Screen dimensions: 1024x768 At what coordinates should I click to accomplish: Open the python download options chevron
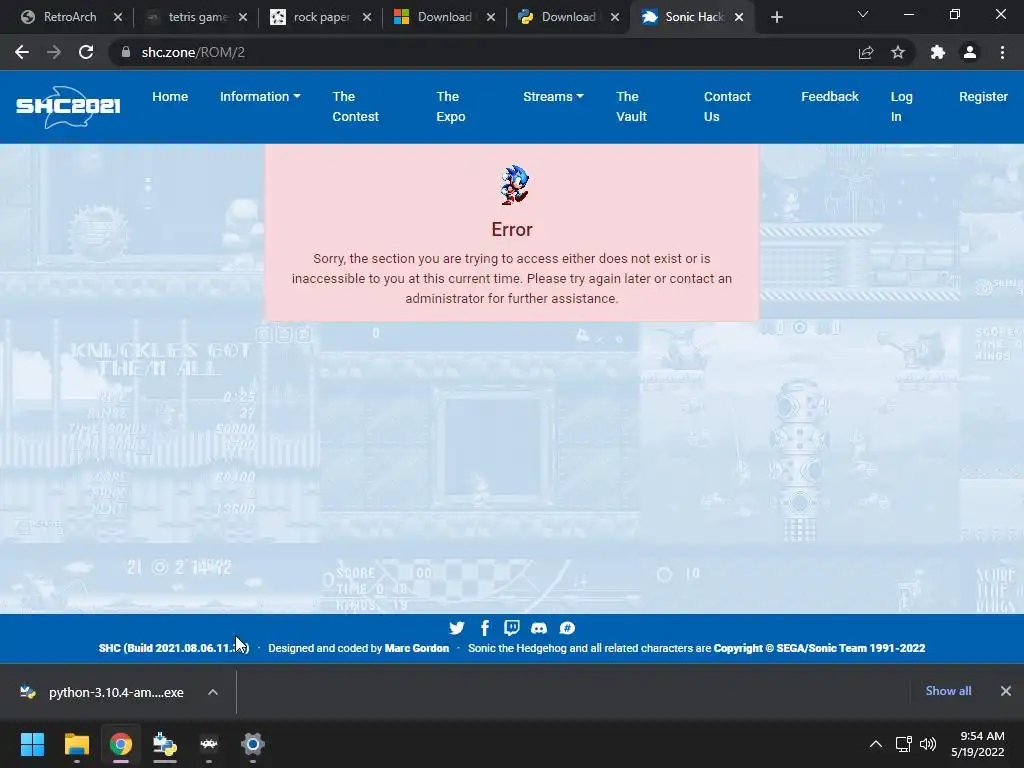[x=213, y=692]
